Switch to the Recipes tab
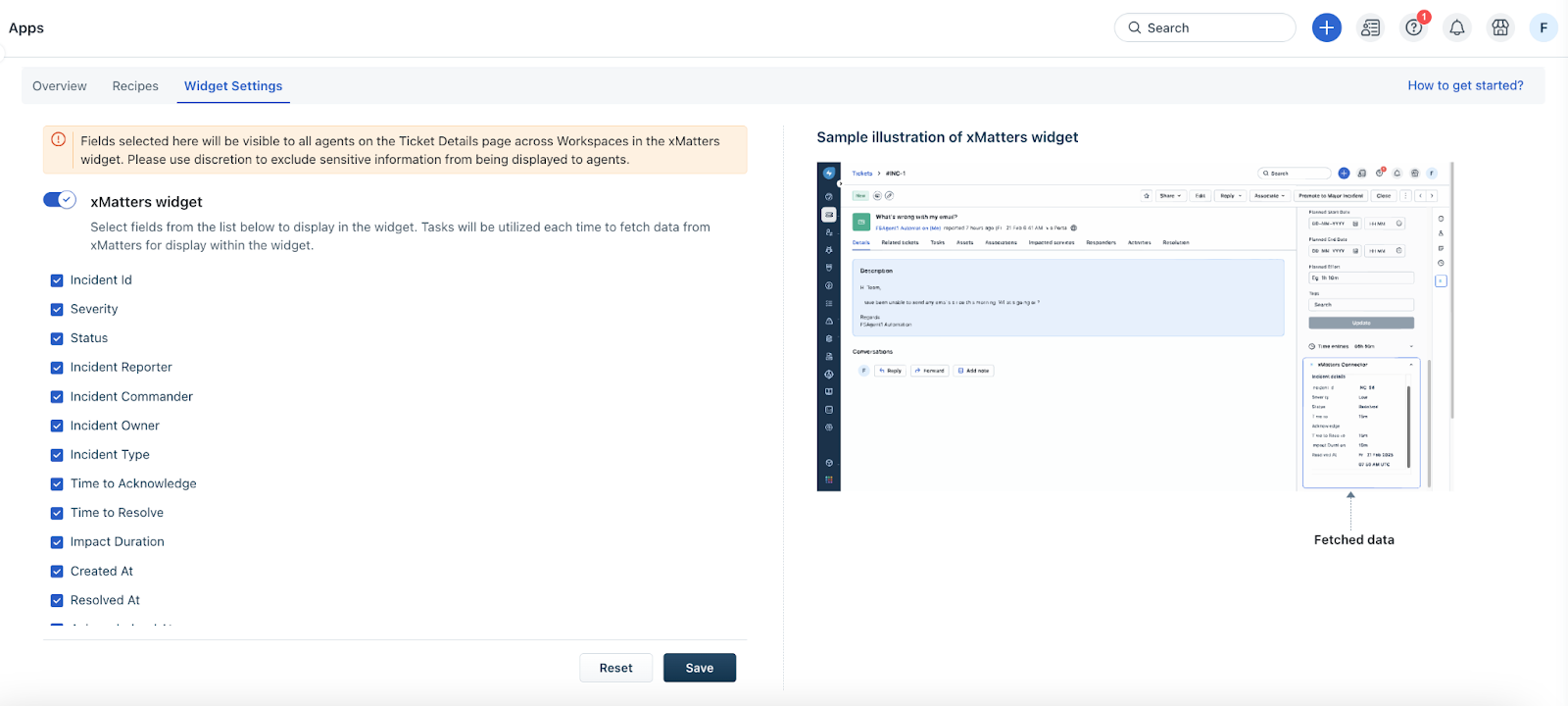1568x706 pixels. point(135,86)
